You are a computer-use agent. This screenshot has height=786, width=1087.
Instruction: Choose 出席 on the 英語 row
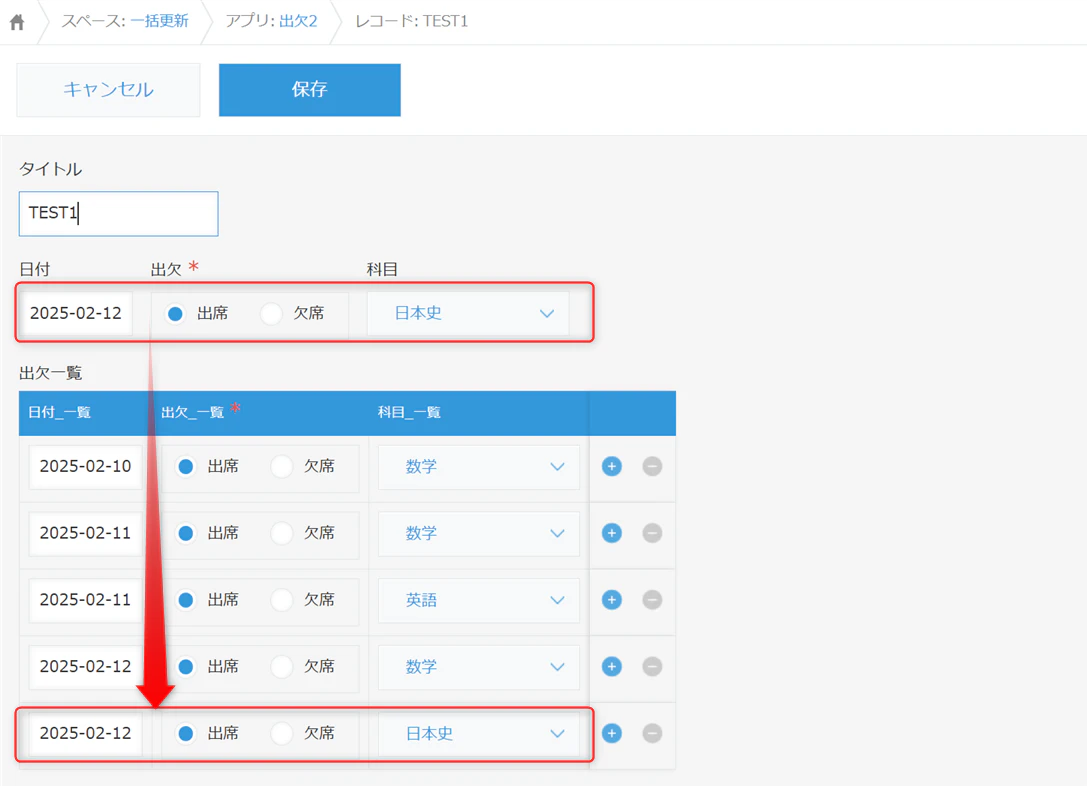pyautogui.click(x=186, y=600)
